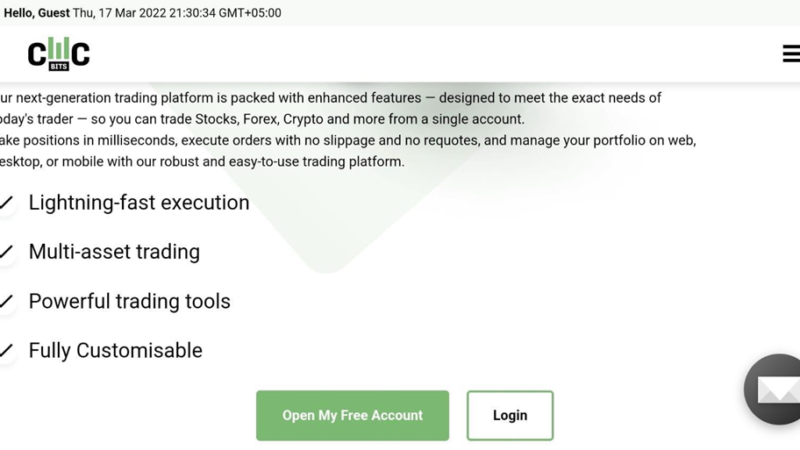Click the word Stocks in the description

[x=220, y=119]
